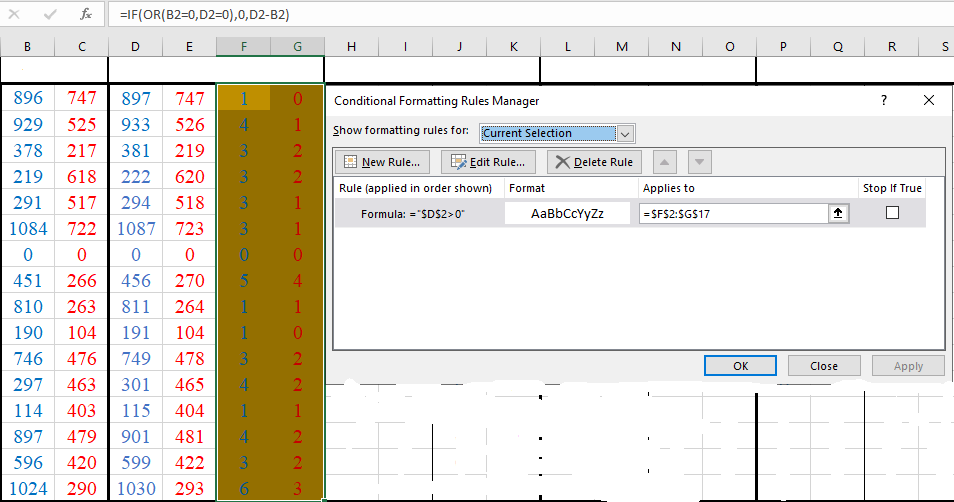Close the Conditional Formatting Rules Manager dialog
This screenshot has width=954, height=502.
929,101
